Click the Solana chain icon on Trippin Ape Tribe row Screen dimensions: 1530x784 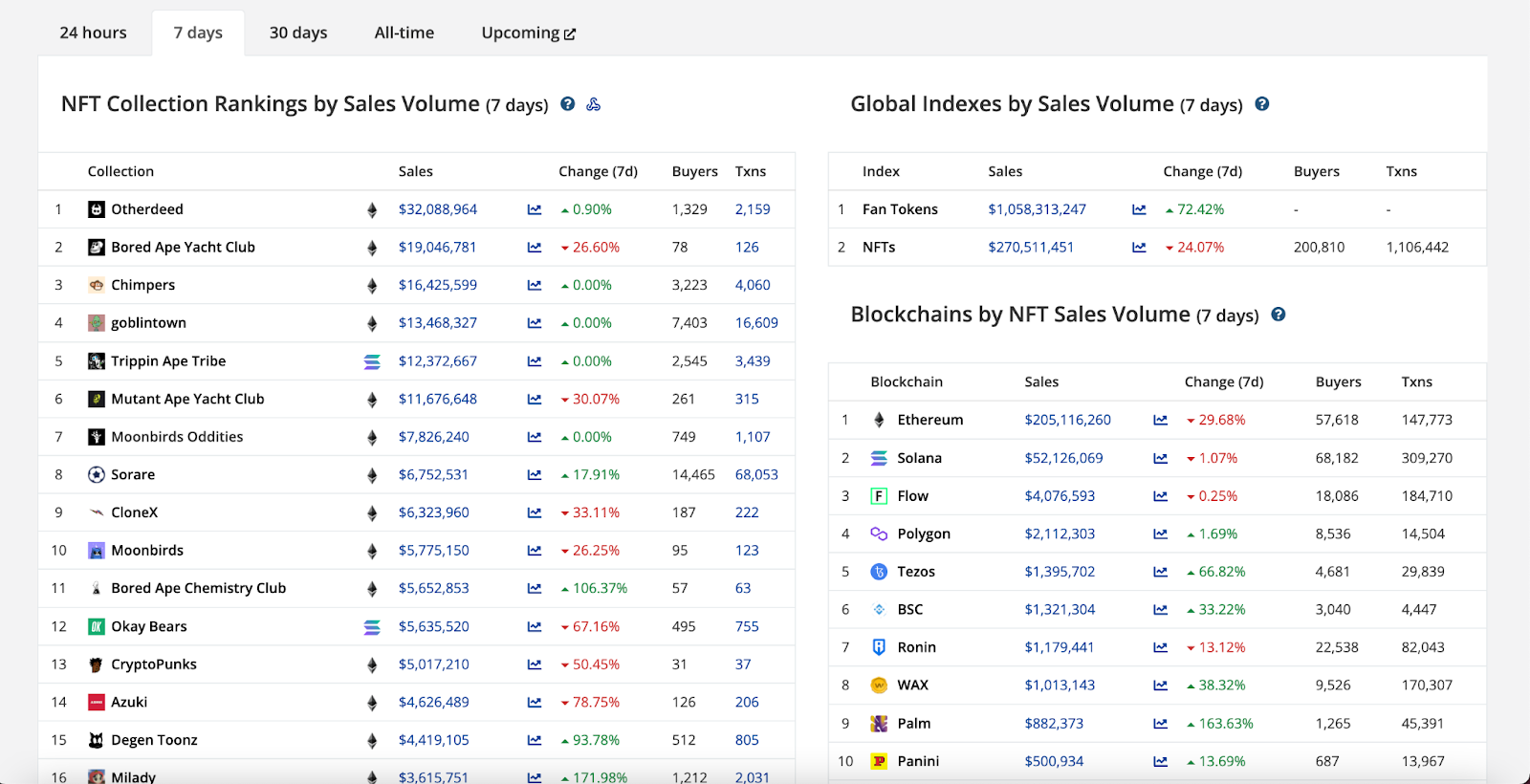(372, 361)
